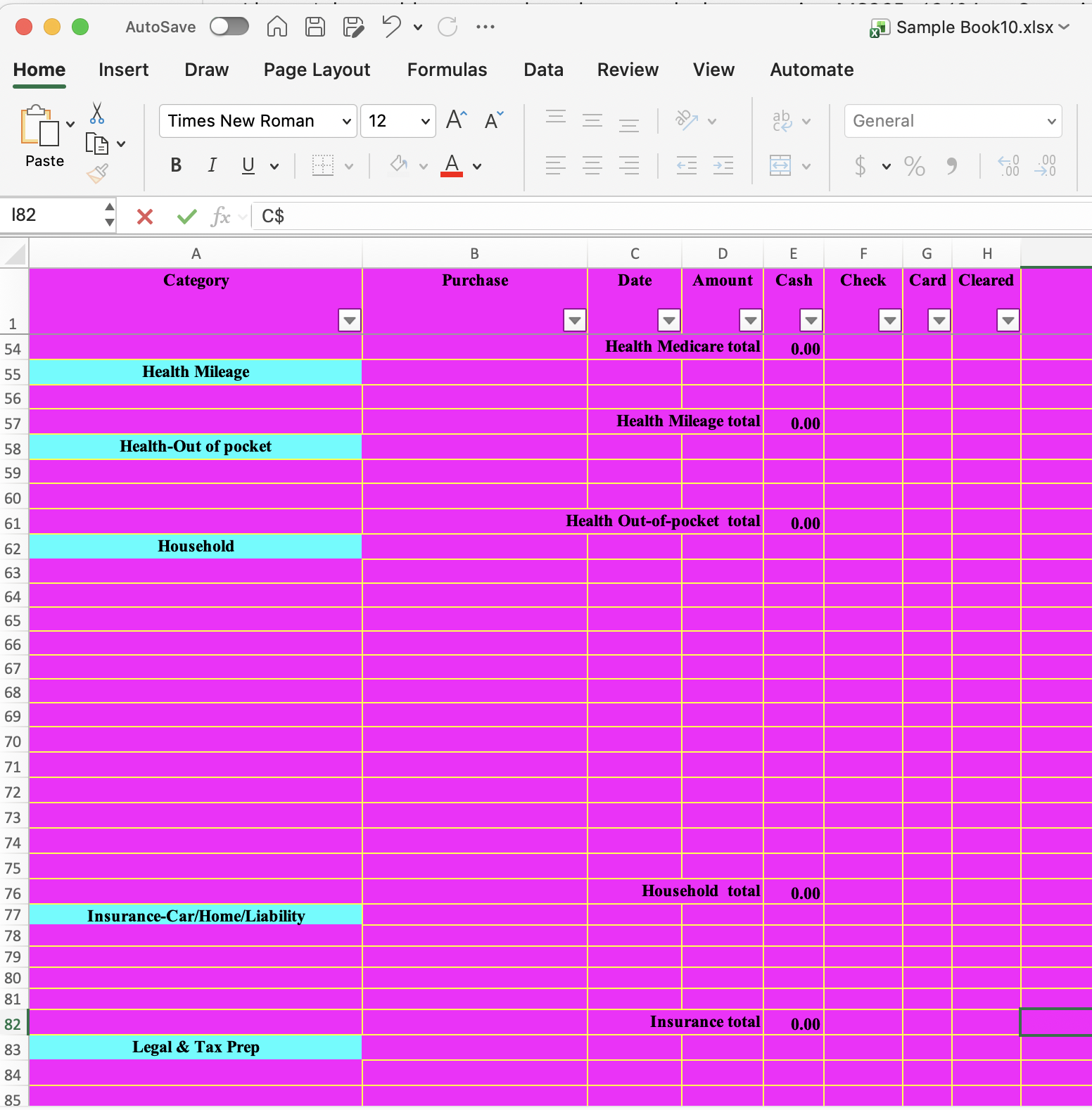
Task: Click the fx Insert Function button
Action: pyautogui.click(x=221, y=217)
